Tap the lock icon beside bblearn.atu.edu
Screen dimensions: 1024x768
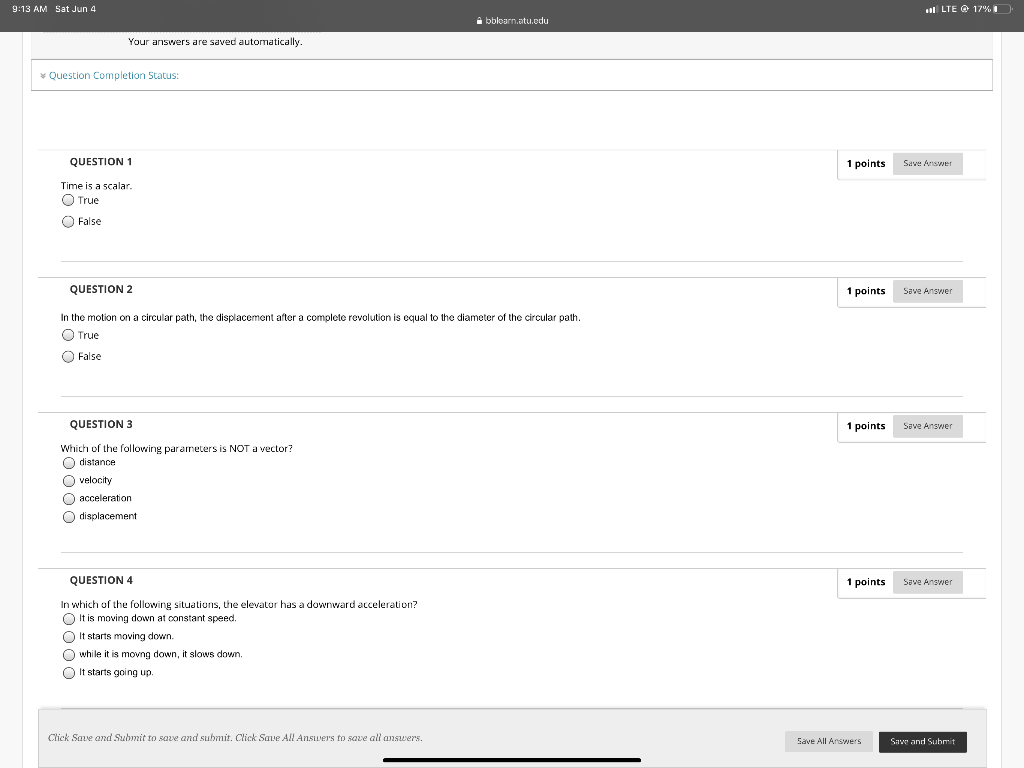(479, 21)
